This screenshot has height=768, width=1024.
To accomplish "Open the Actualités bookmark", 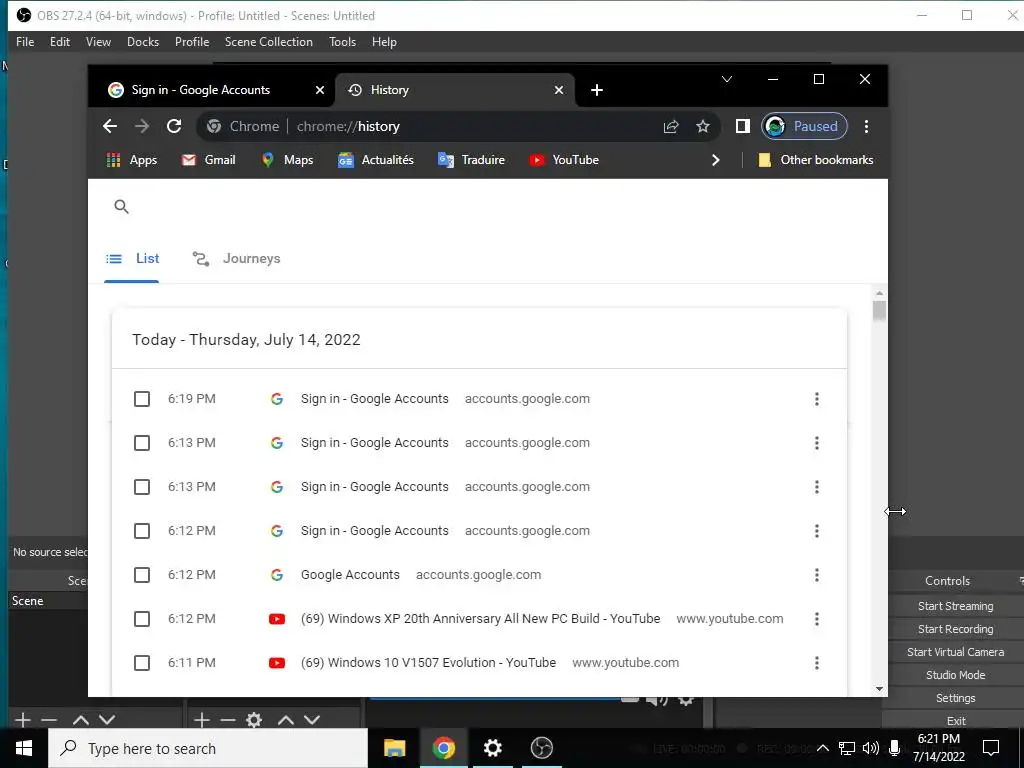I will tap(376, 160).
